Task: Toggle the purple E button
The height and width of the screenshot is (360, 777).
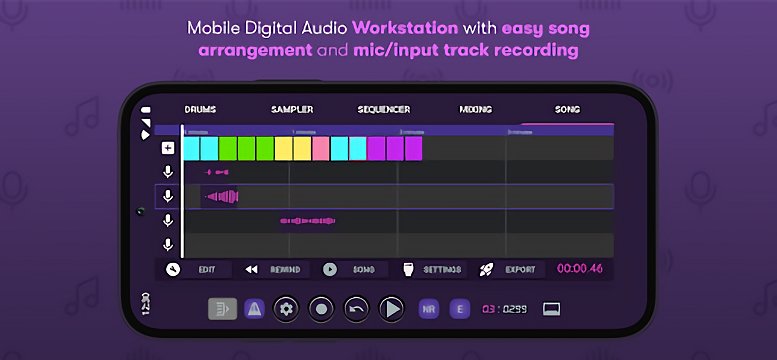Action: coord(460,309)
